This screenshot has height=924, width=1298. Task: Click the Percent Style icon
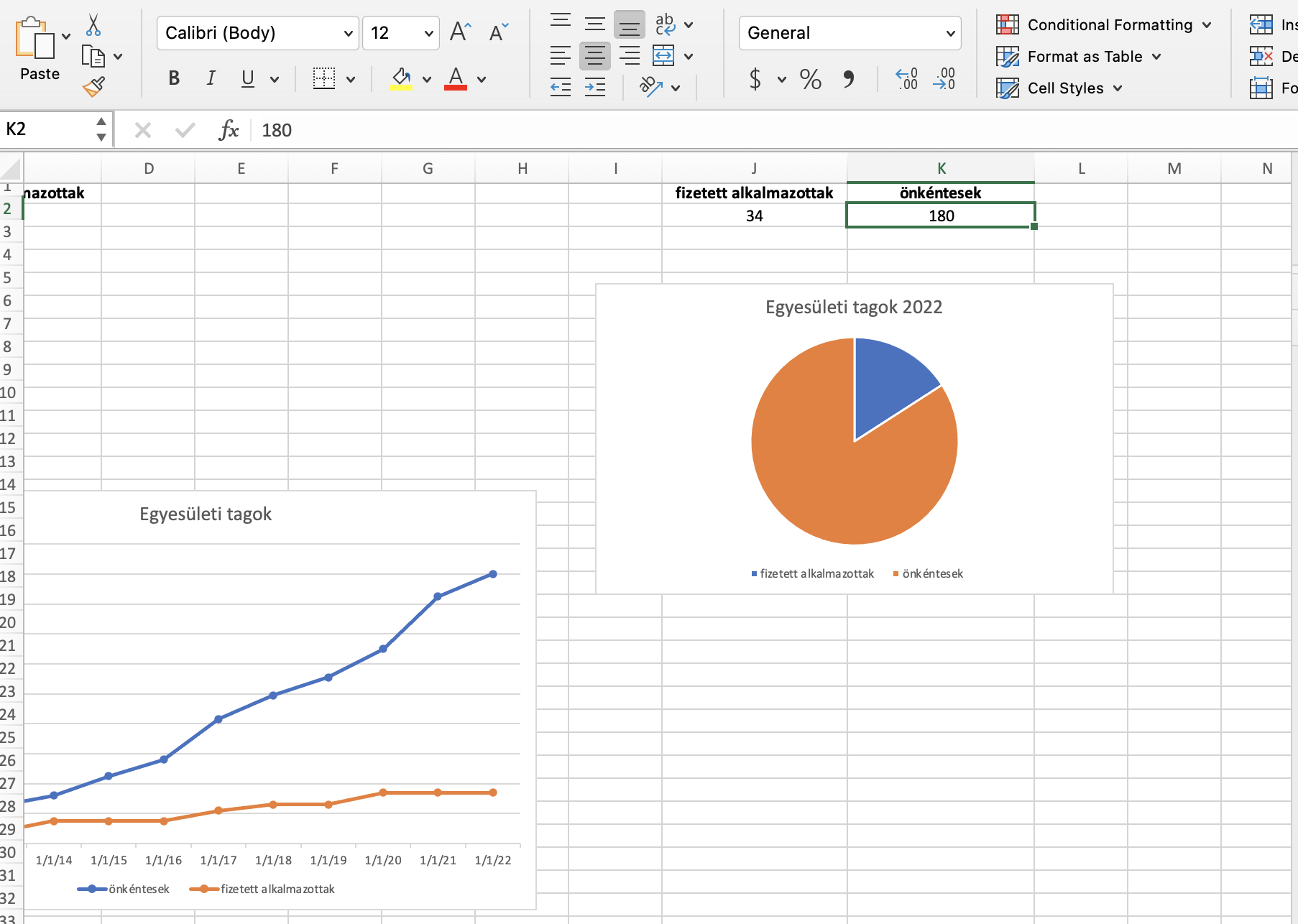tap(810, 79)
